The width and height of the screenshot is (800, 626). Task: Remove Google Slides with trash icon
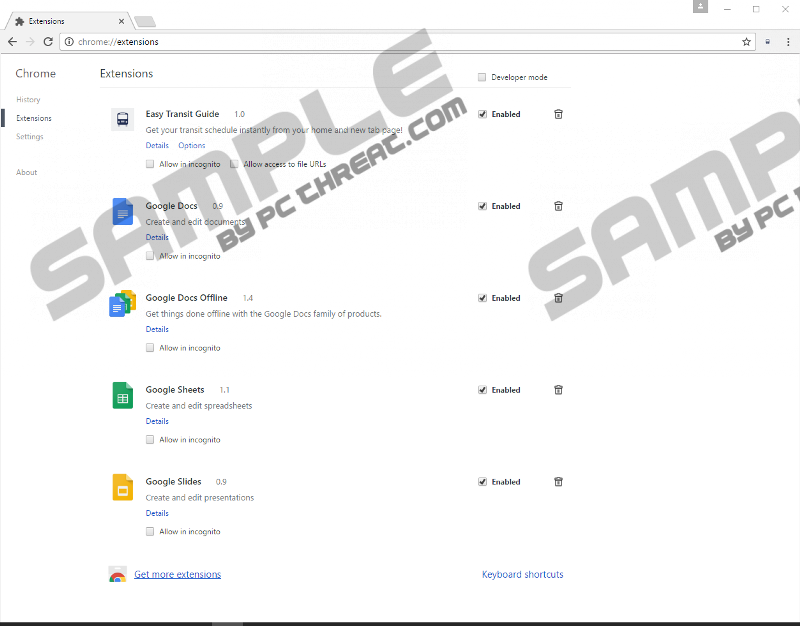558,482
